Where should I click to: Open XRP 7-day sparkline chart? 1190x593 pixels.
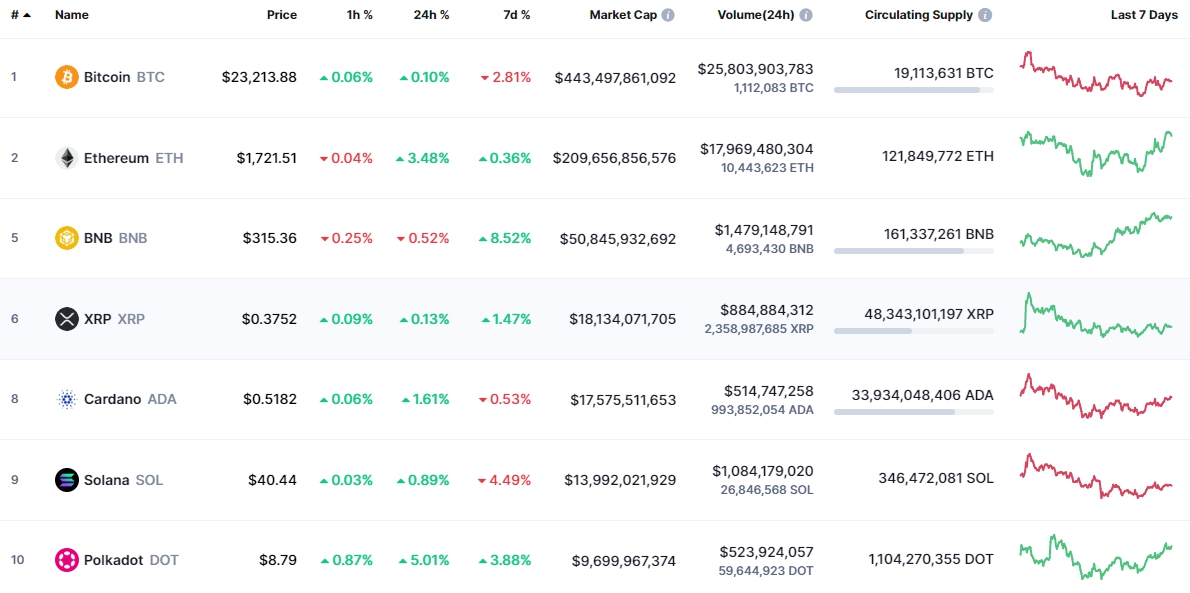pos(1096,315)
